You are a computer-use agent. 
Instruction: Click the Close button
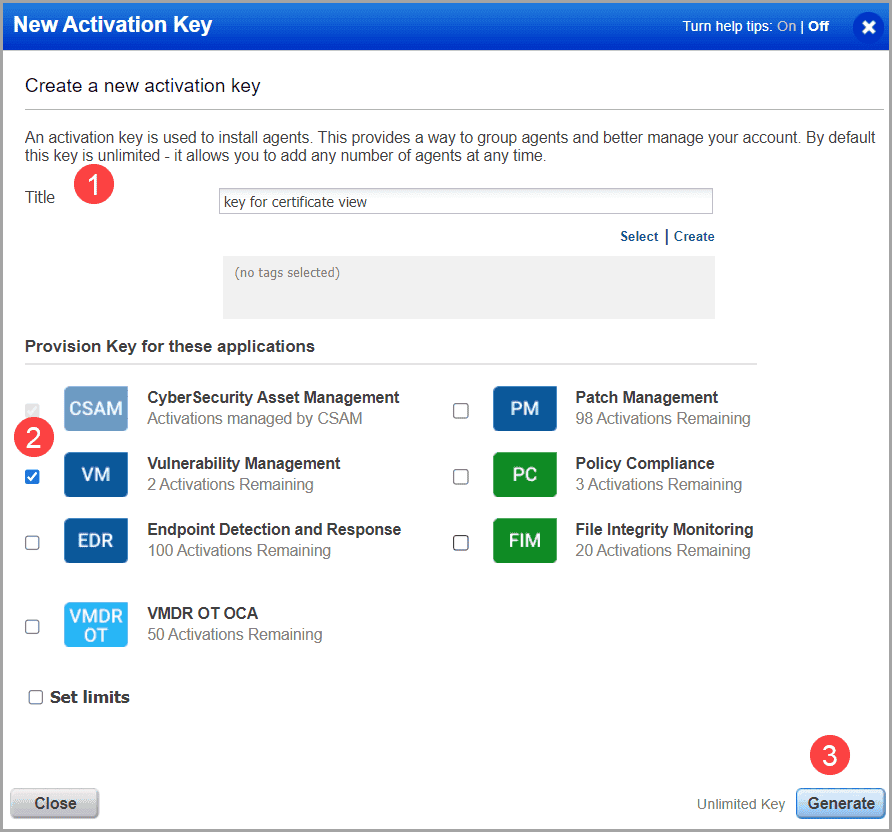(54, 803)
